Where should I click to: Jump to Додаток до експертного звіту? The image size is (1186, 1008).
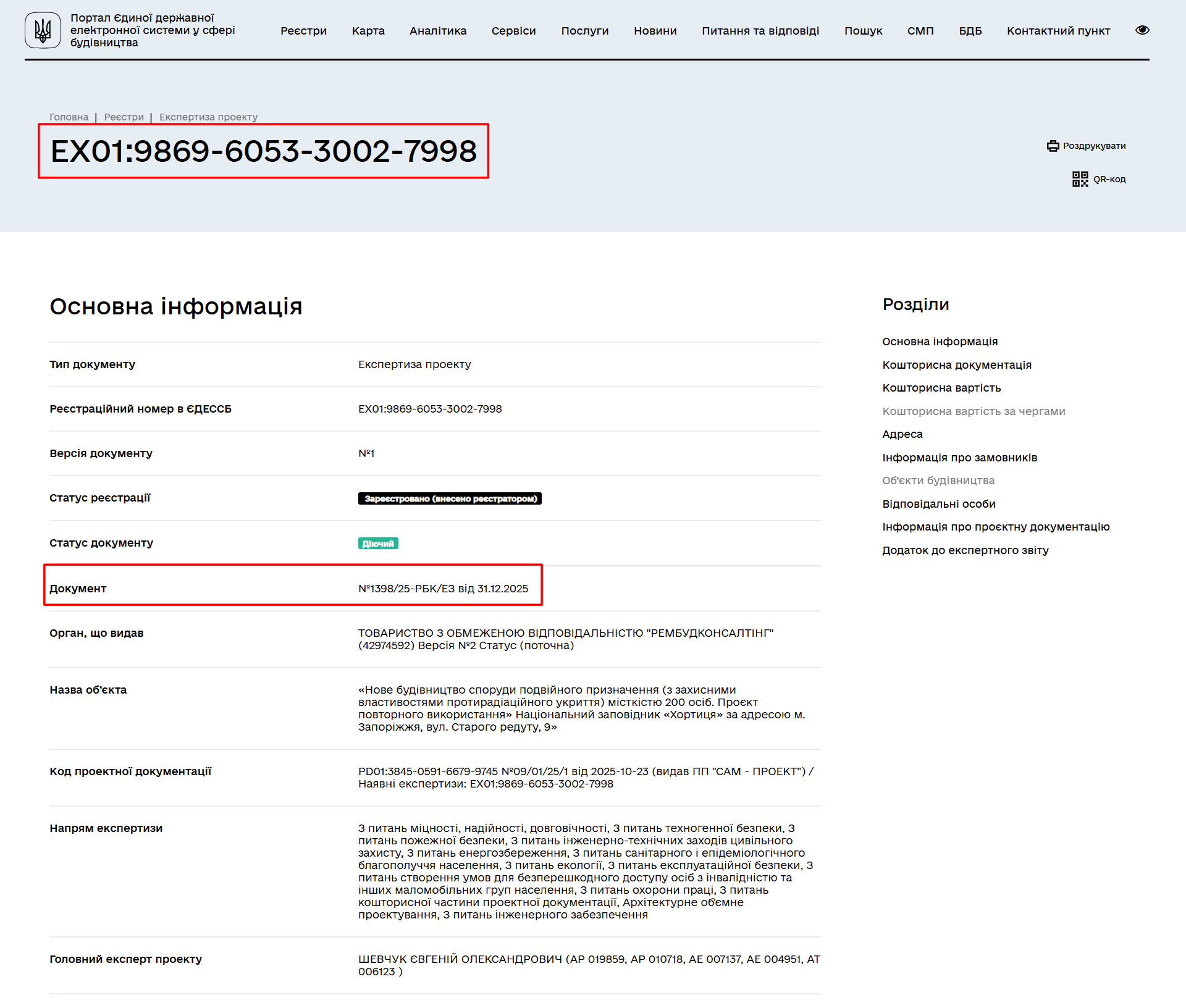point(965,550)
